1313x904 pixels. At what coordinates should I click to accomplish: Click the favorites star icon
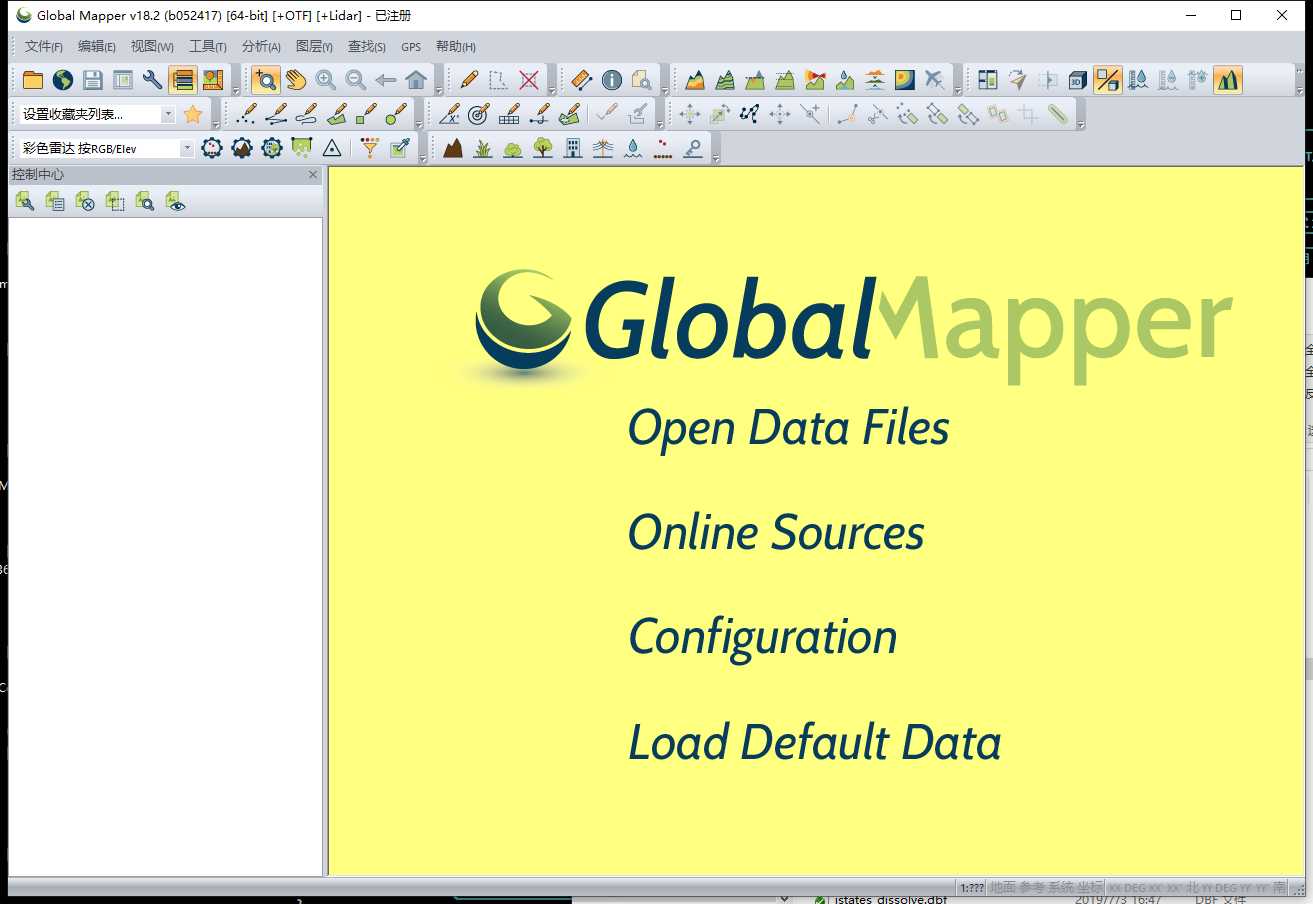click(x=193, y=114)
